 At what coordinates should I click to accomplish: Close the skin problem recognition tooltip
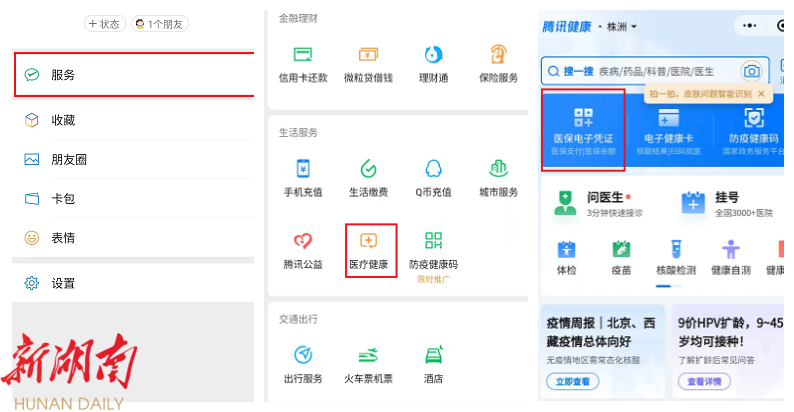761,94
